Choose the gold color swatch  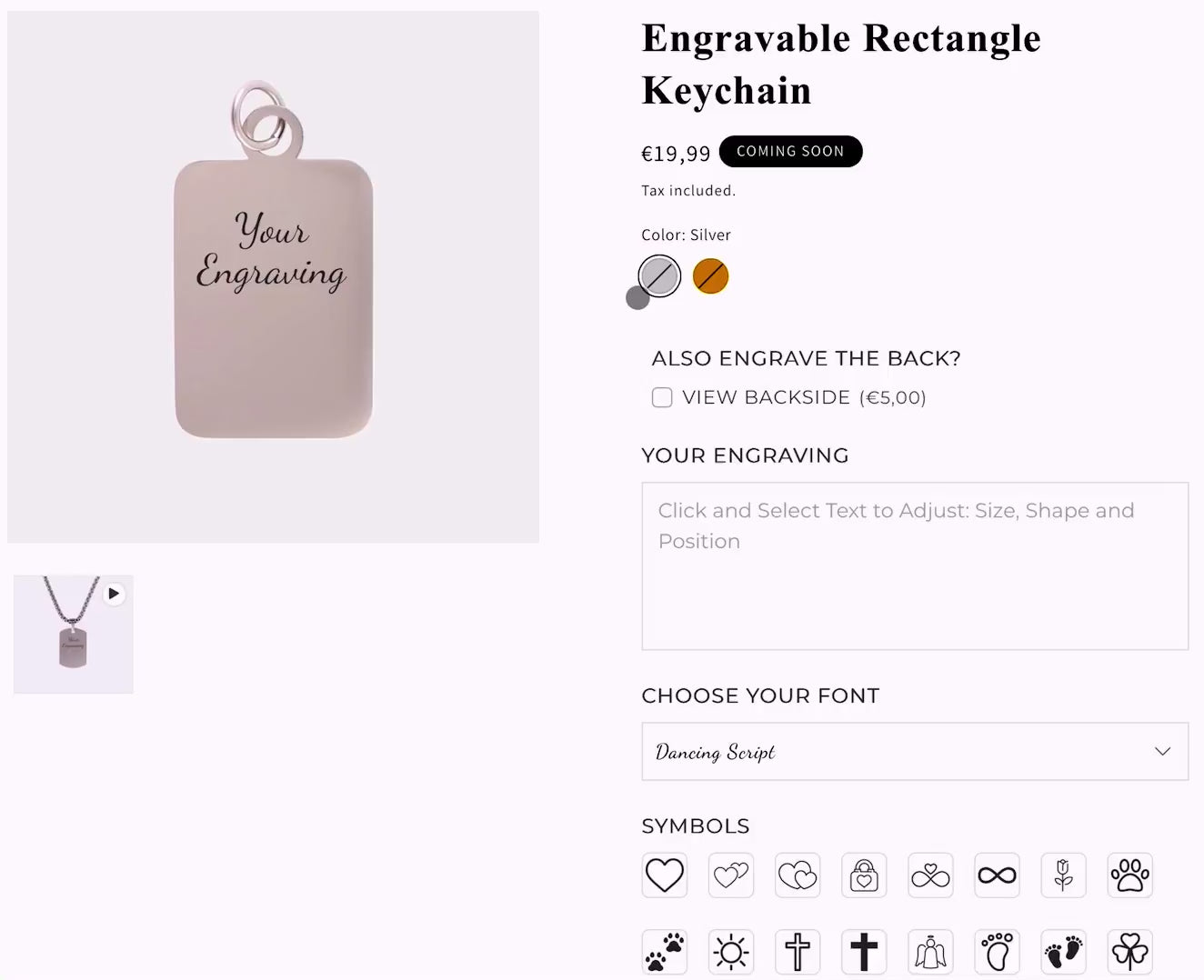pyautogui.click(x=710, y=276)
